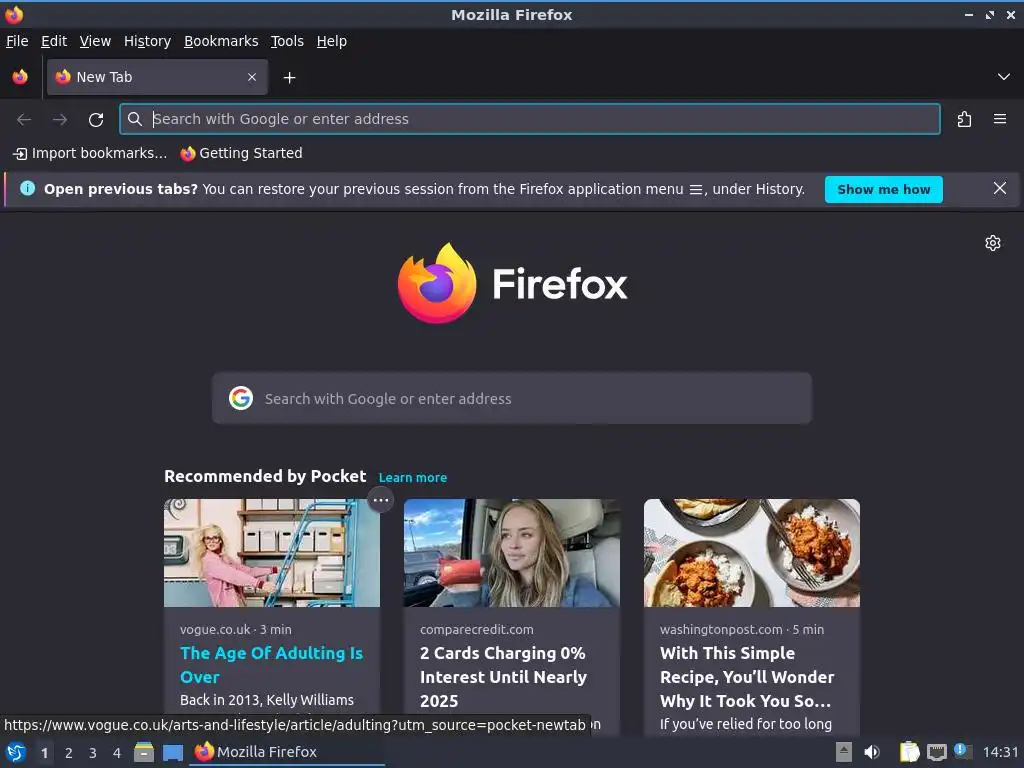Open the Help menu
The width and height of the screenshot is (1024, 768).
(x=332, y=41)
